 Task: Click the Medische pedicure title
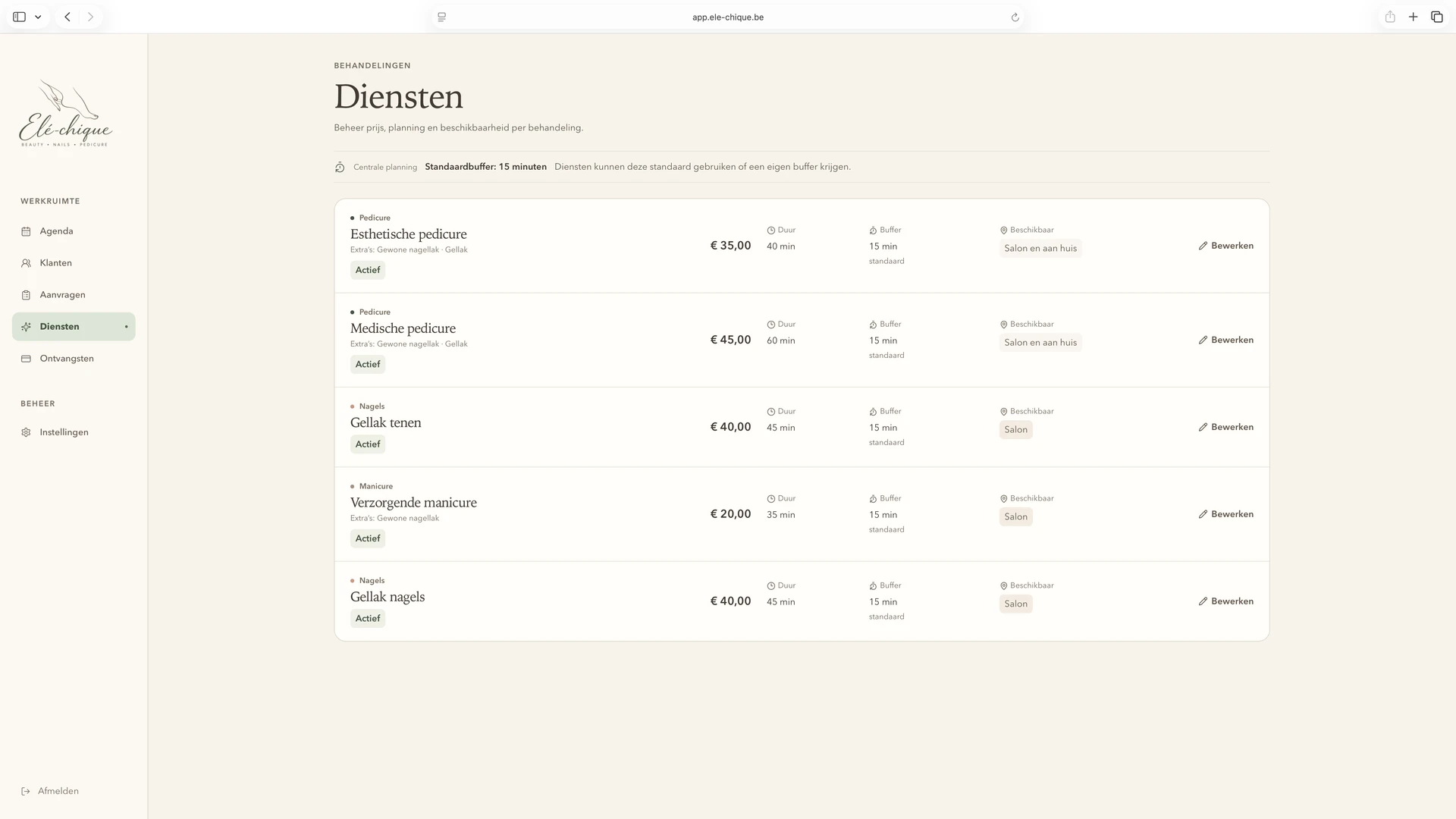pyautogui.click(x=403, y=328)
